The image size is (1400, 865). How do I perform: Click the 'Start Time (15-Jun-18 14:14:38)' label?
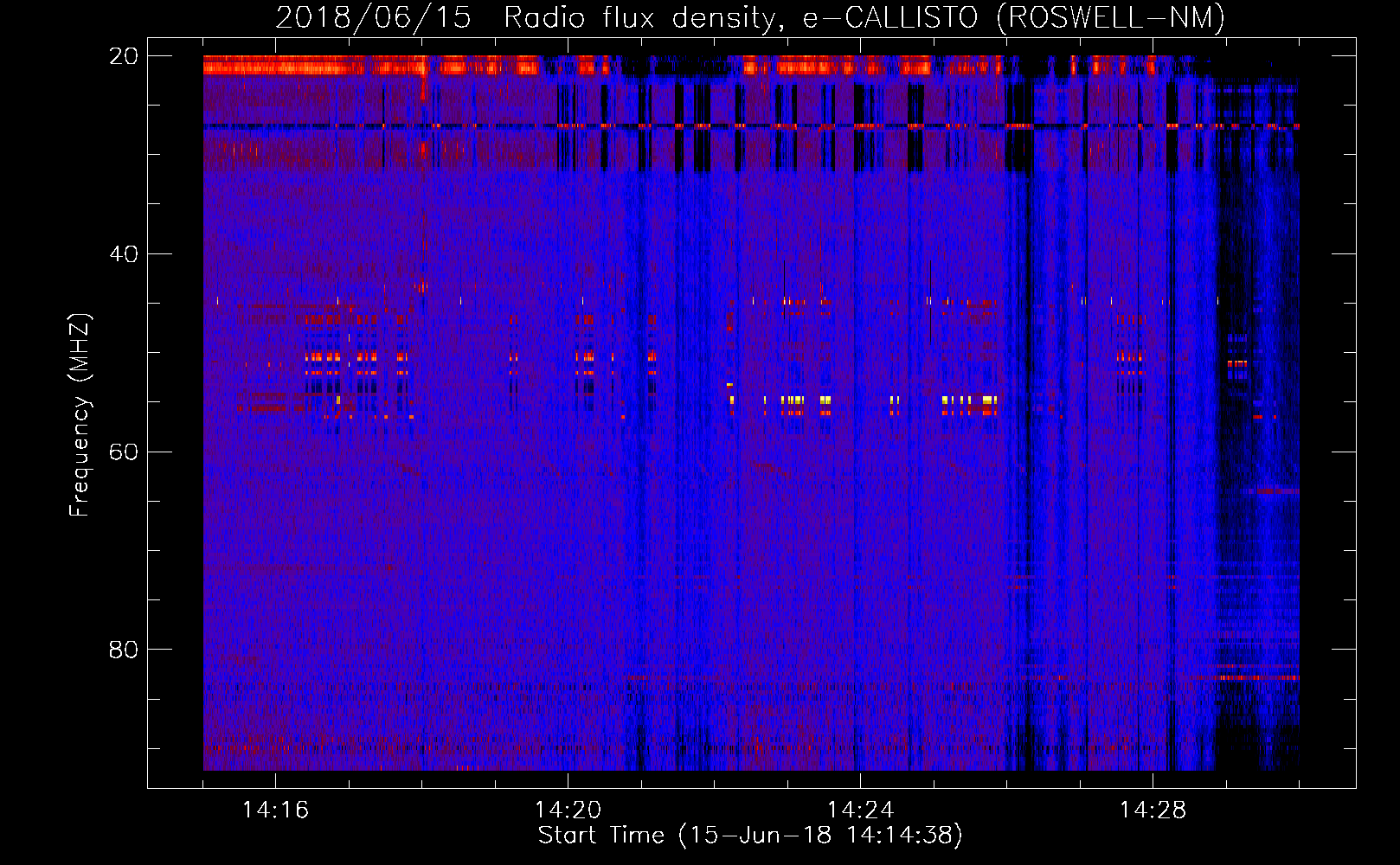click(750, 836)
